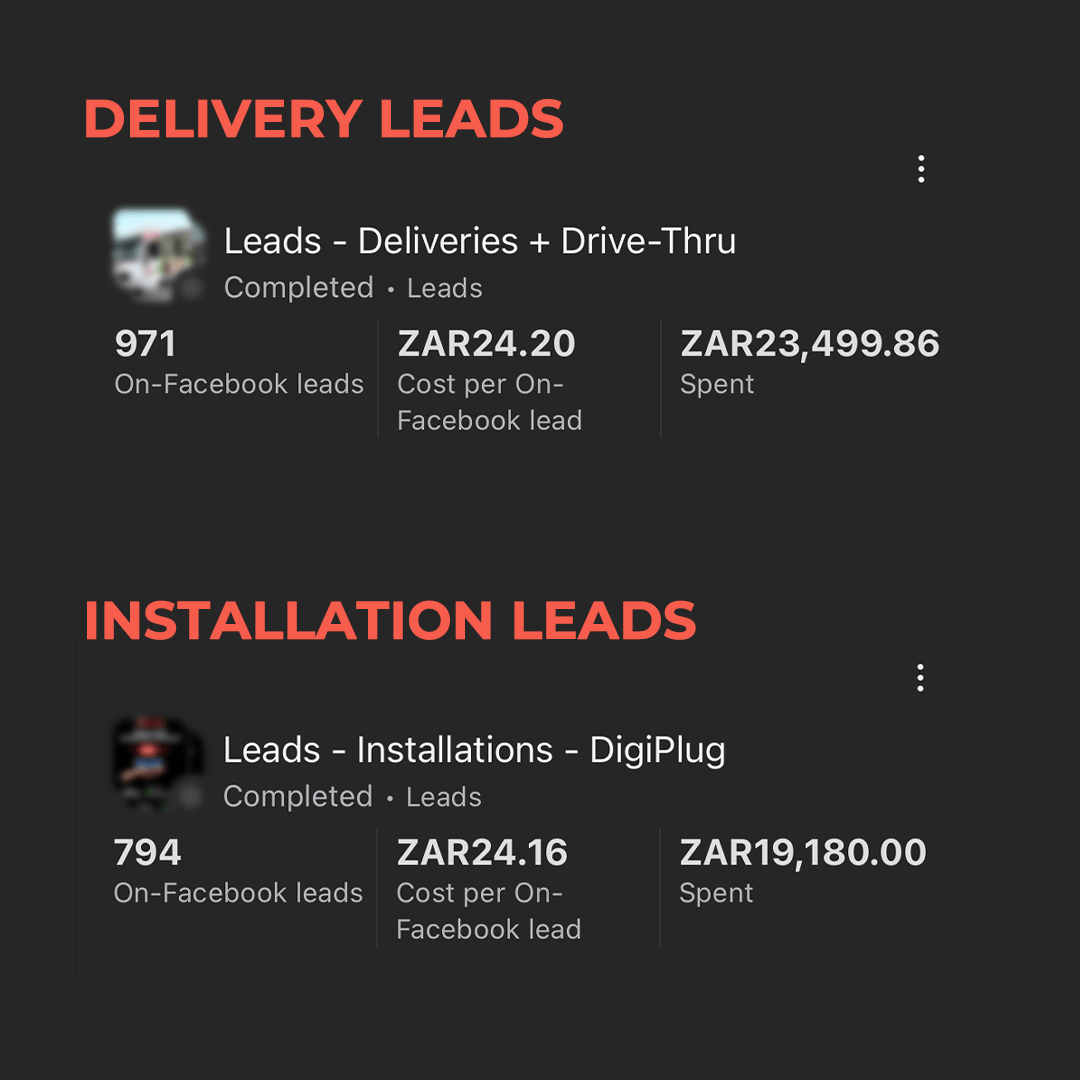Click the status dot on Deliveries thumbnail

[191, 289]
